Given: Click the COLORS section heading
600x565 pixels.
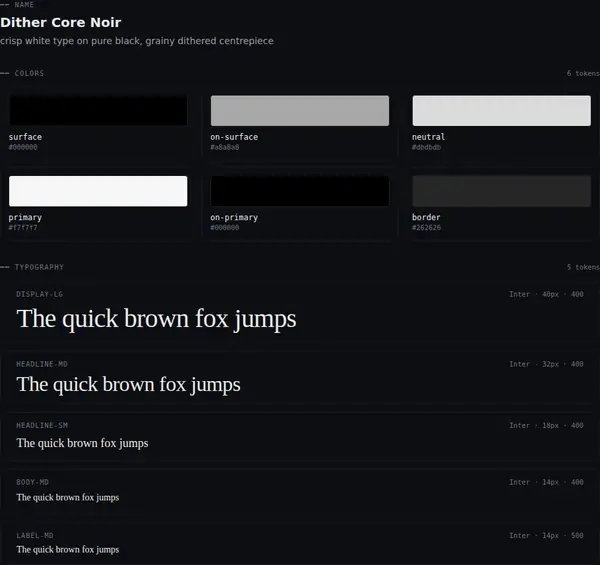Looking at the screenshot, I should pos(29,73).
